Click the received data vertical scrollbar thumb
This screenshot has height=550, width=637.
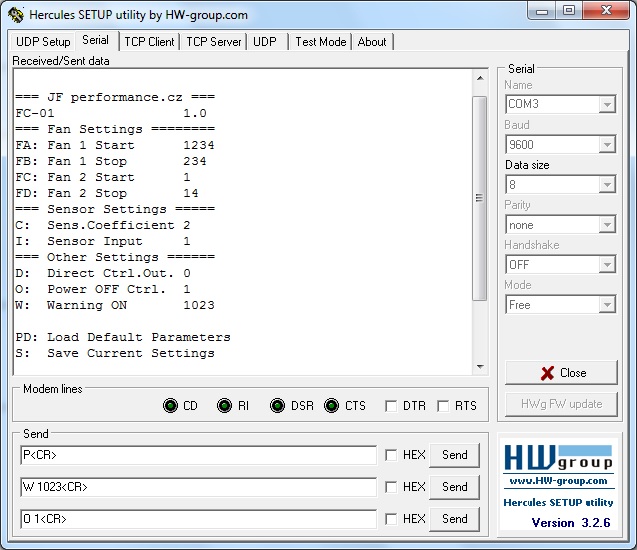pos(479,198)
